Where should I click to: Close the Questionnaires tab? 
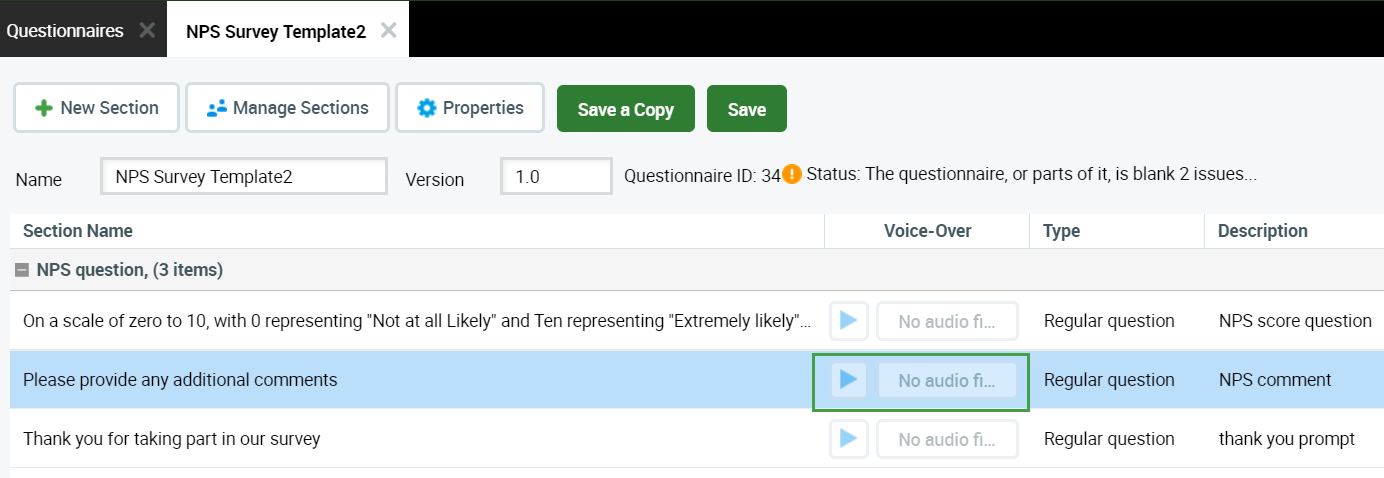point(147,30)
